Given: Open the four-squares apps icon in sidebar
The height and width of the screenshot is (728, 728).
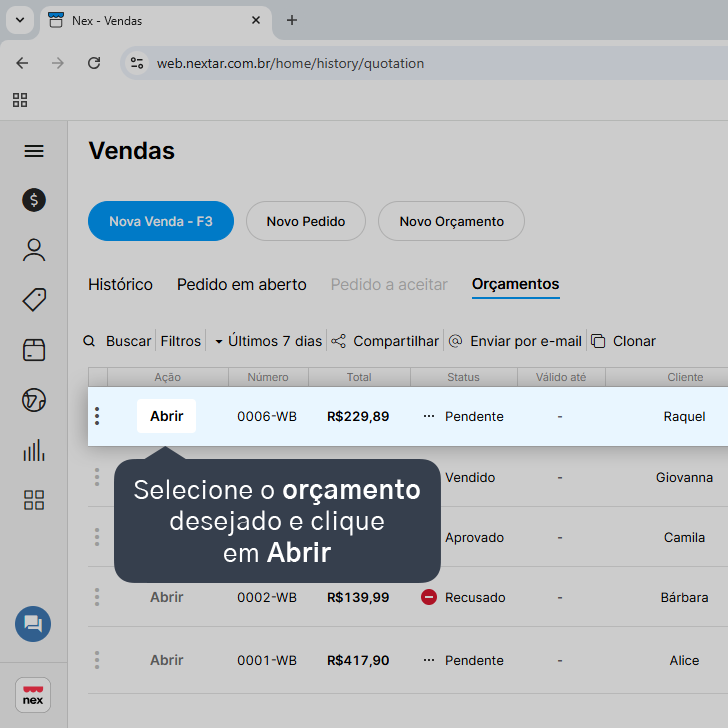Looking at the screenshot, I should coord(34,500).
